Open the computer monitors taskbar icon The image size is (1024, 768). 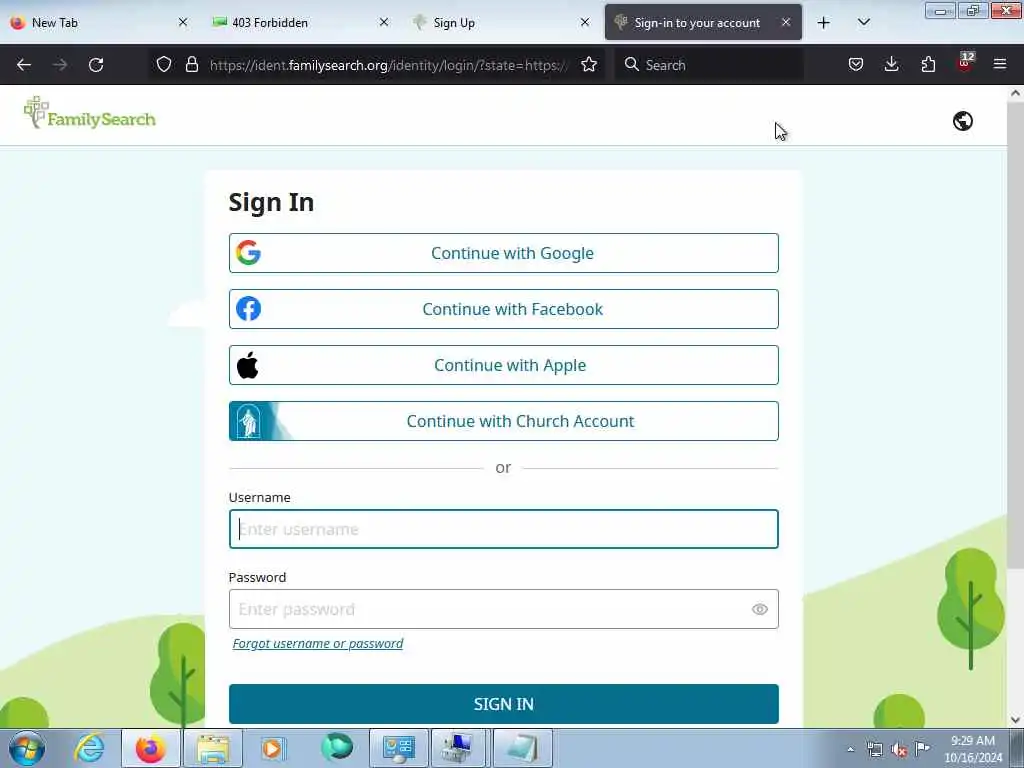(x=458, y=748)
